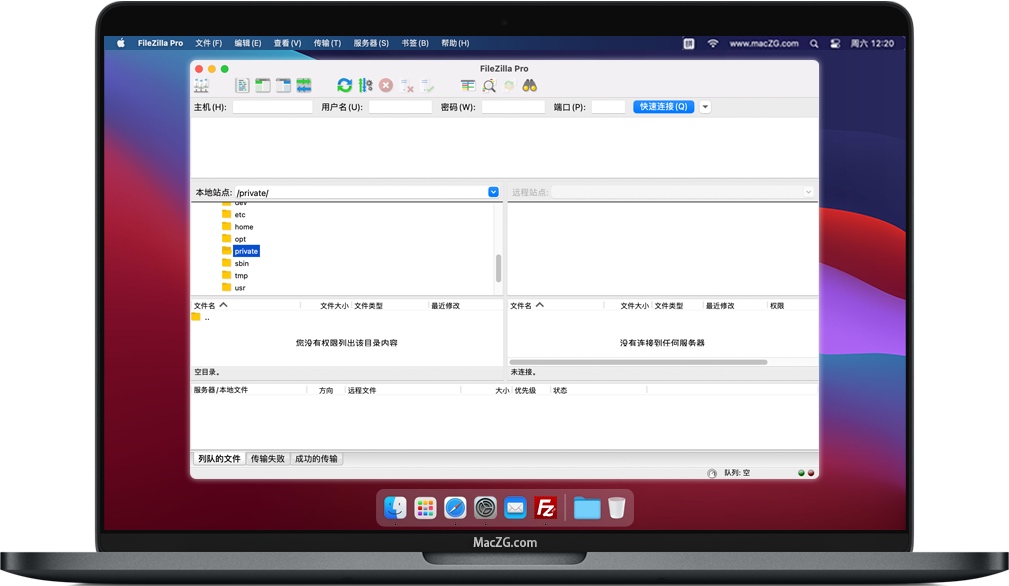Open the 传输(T) menu

(327, 43)
